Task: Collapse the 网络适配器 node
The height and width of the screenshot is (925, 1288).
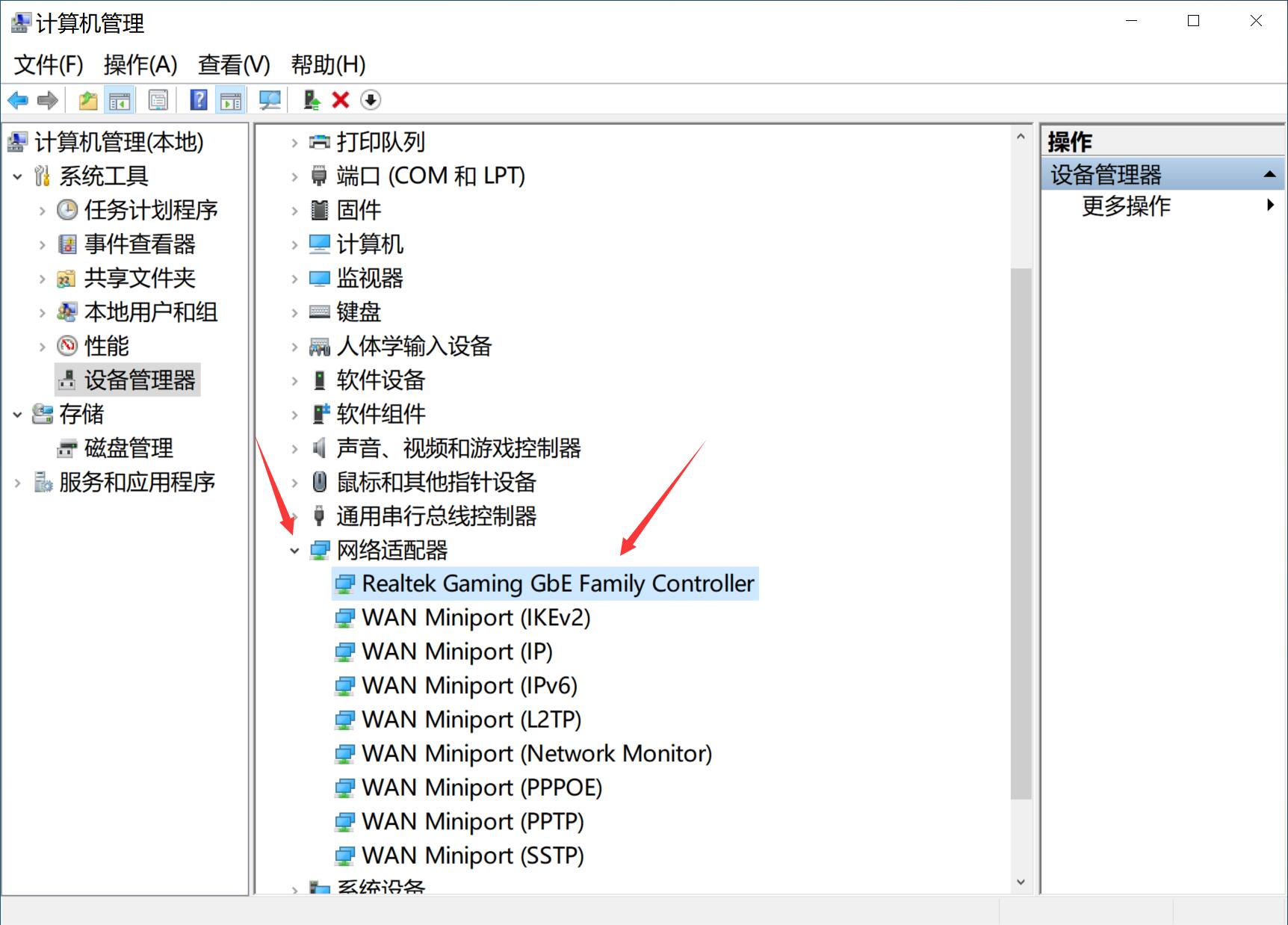Action: coord(294,551)
